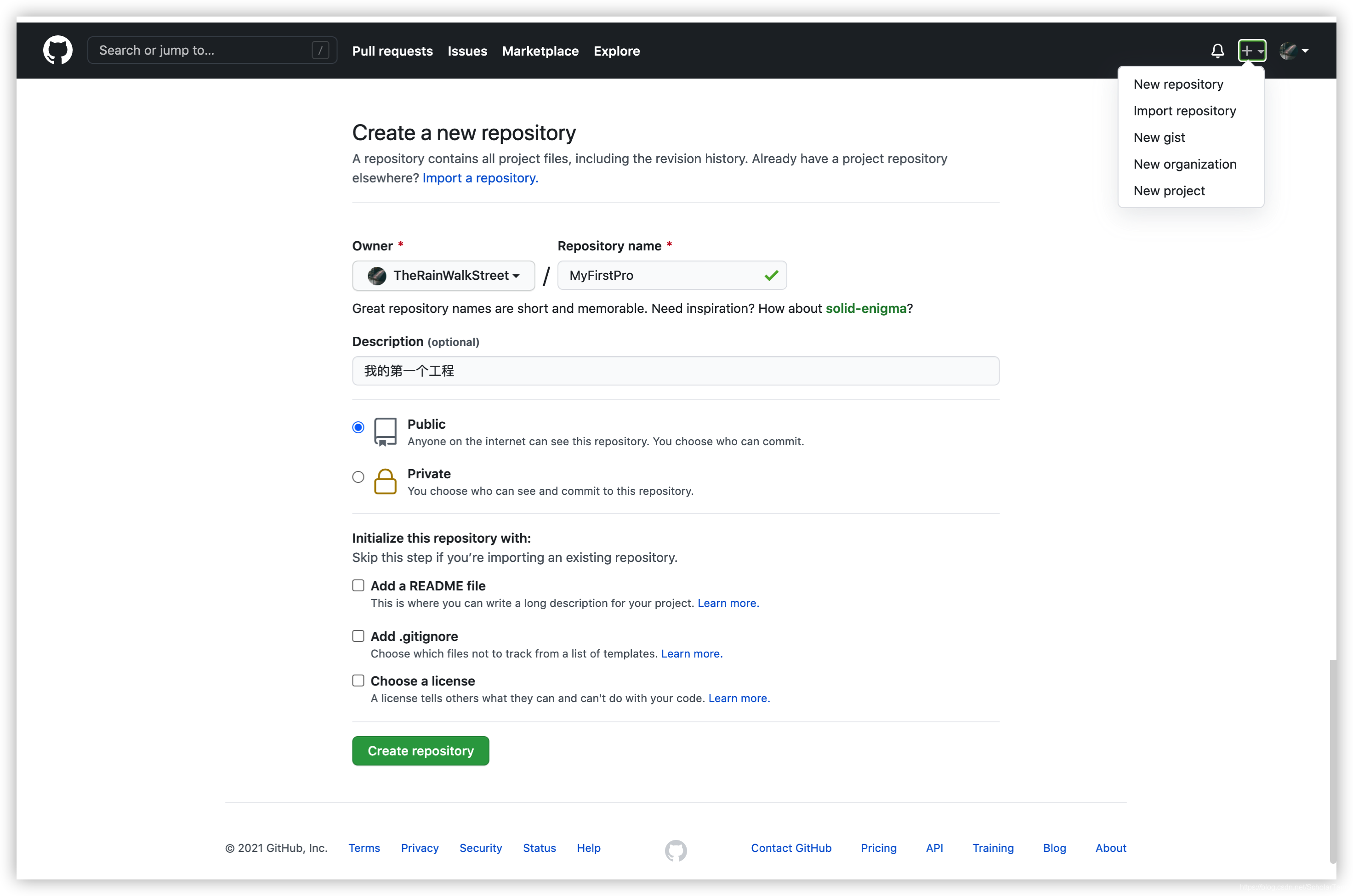Image resolution: width=1353 pixels, height=896 pixels.
Task: Click the Public option label
Action: [x=426, y=424]
